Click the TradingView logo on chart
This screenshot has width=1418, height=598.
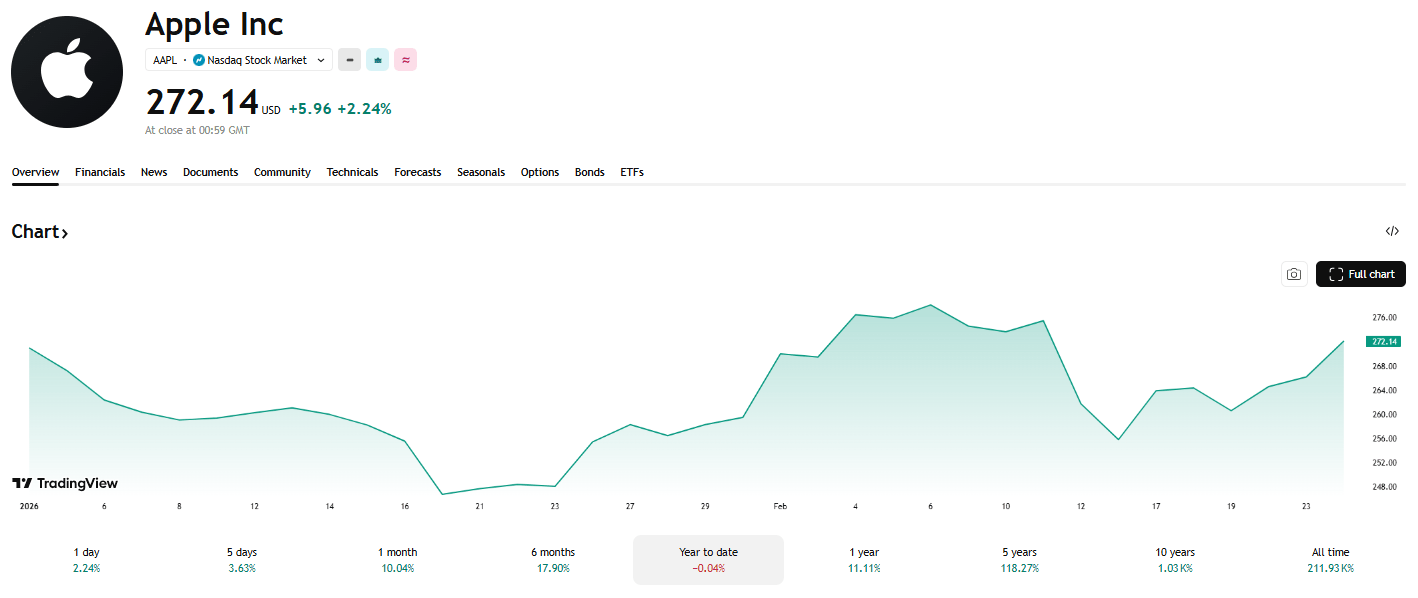[x=65, y=483]
